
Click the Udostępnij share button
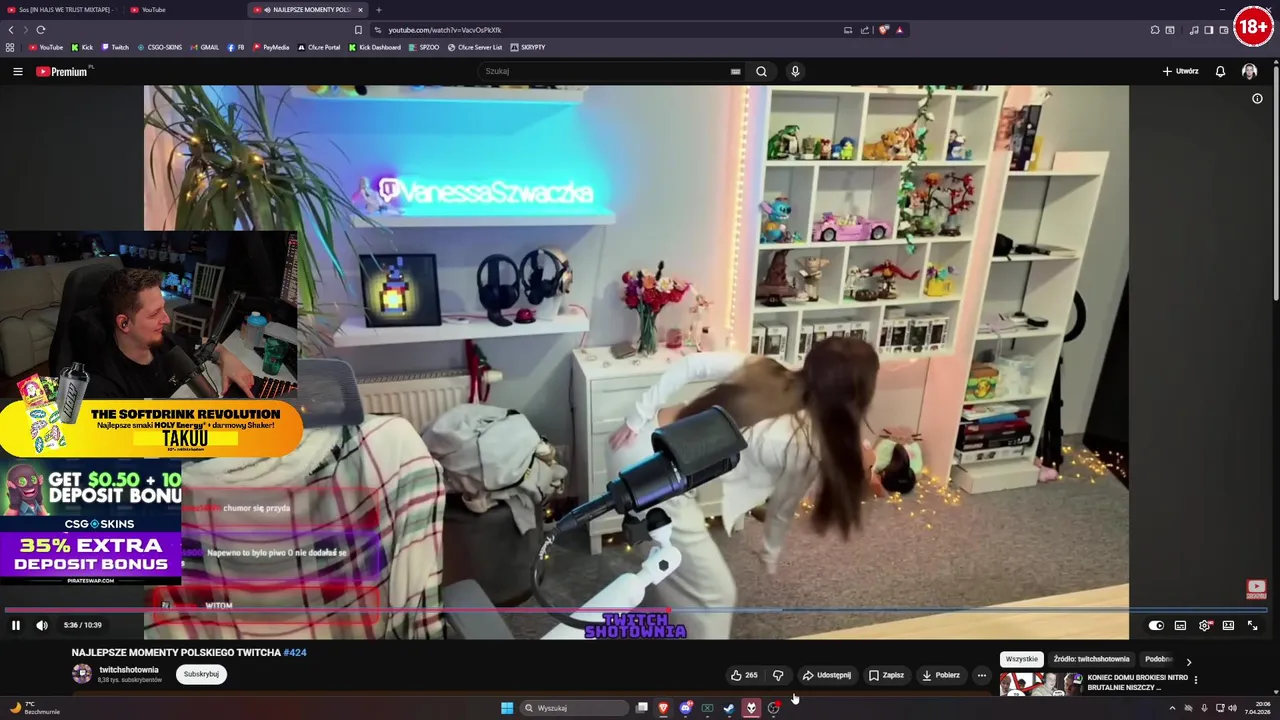point(827,675)
